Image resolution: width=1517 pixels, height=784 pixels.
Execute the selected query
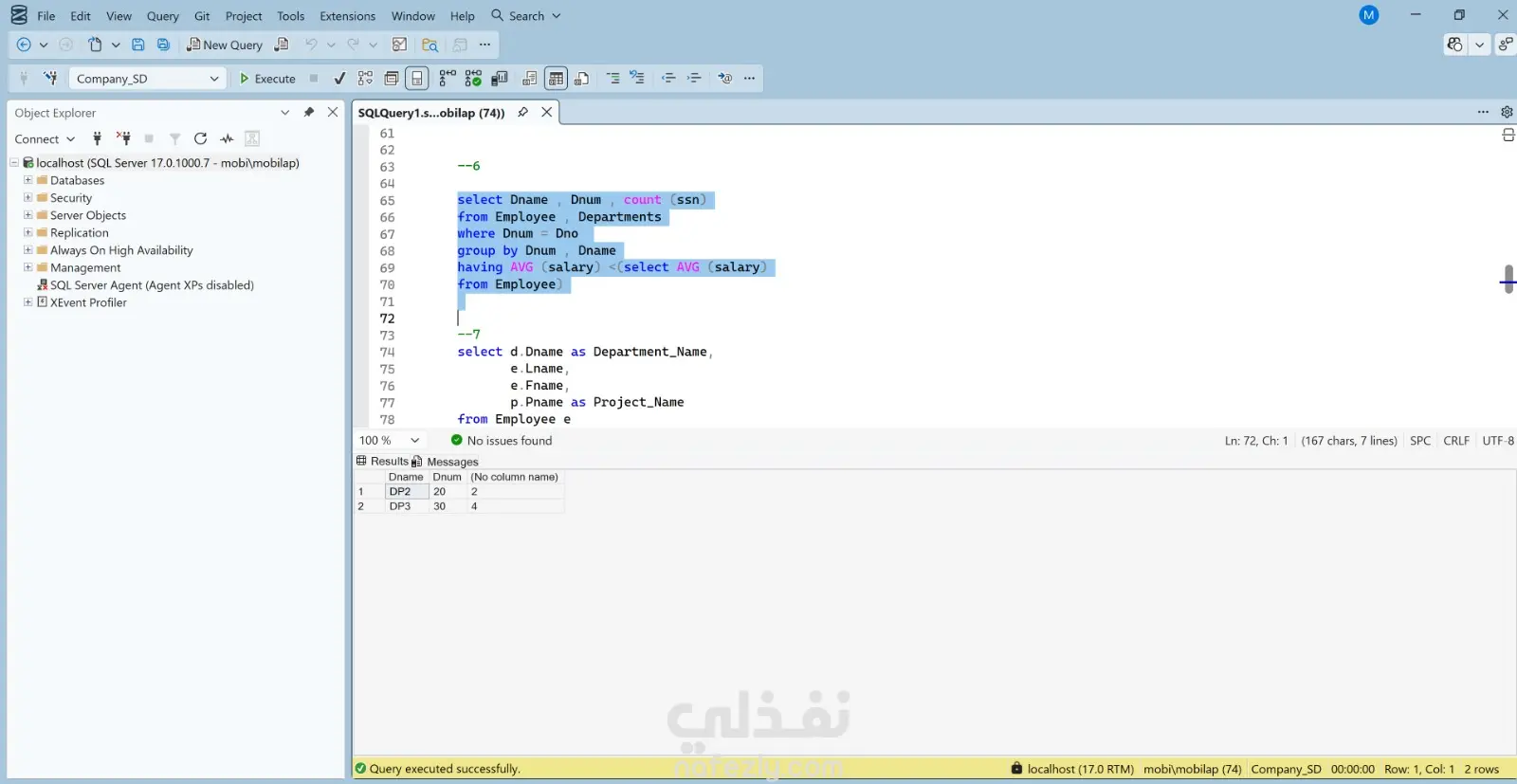point(267,79)
